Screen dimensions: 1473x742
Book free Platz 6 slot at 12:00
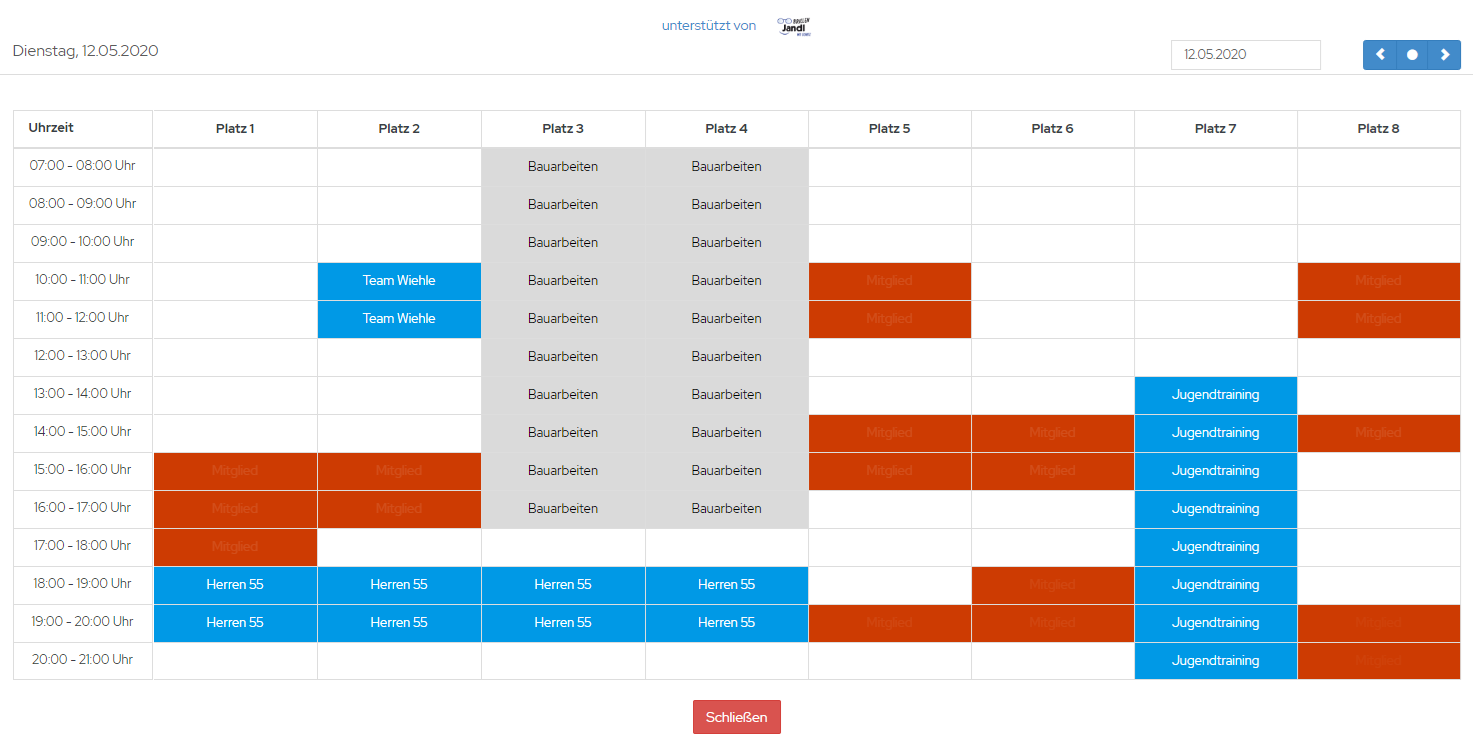pos(1052,357)
